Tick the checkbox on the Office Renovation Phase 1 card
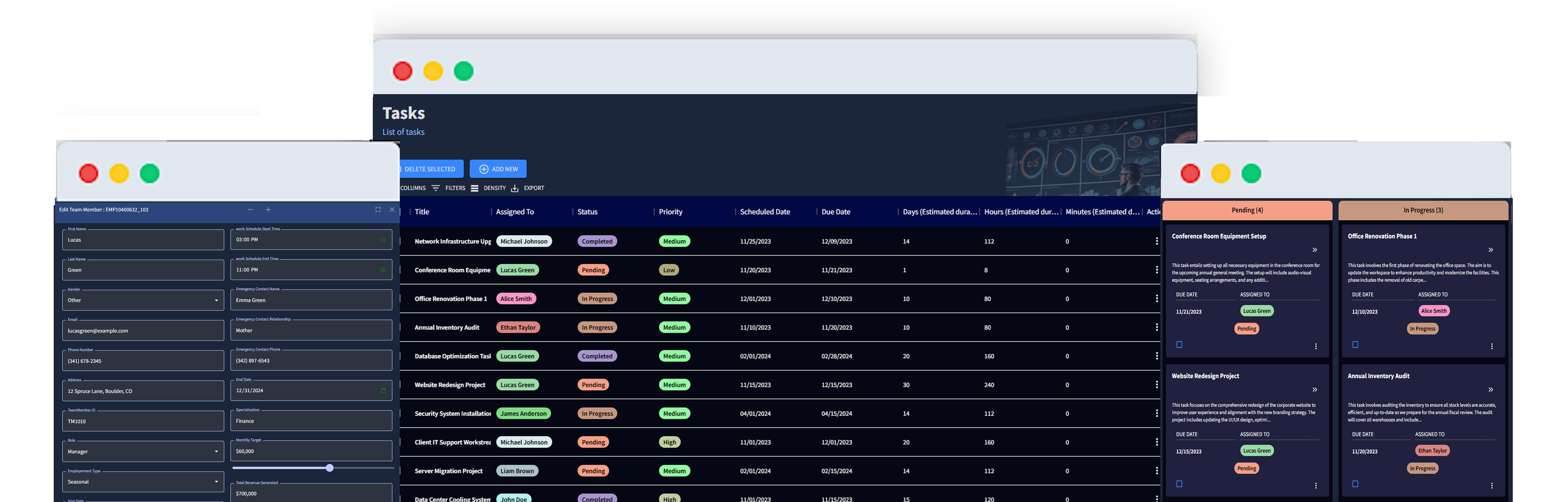Image resolution: width=1568 pixels, height=502 pixels. [1355, 345]
